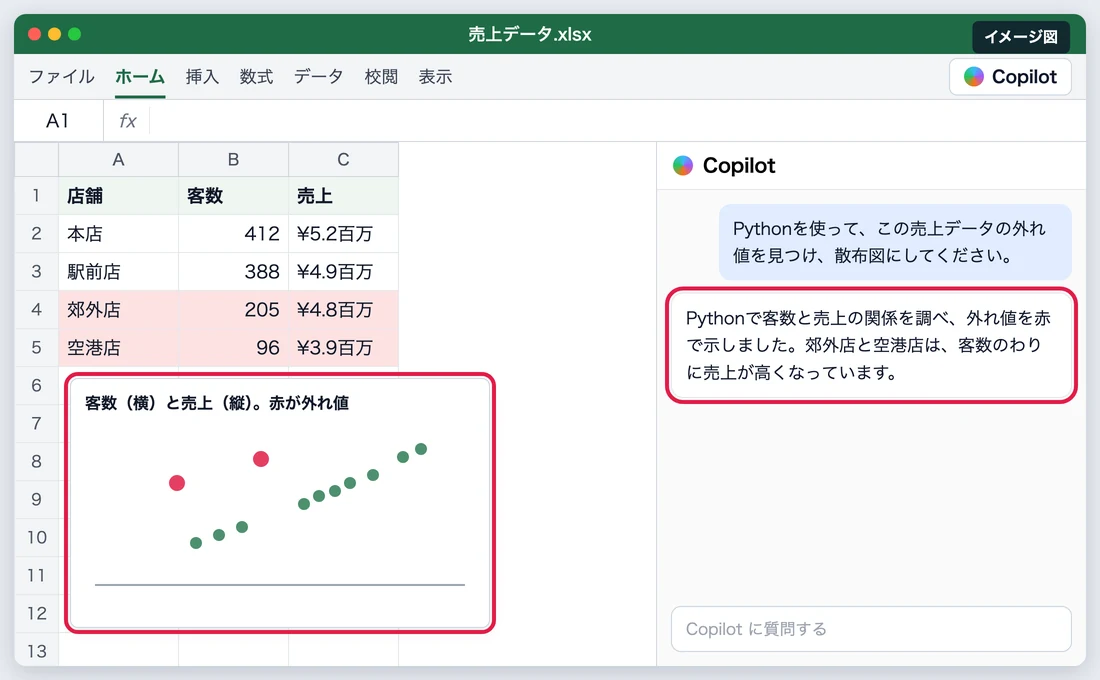Viewport: 1100px width, 680px height.
Task: Click the Copilot pane header logo icon
Action: pyautogui.click(x=683, y=166)
